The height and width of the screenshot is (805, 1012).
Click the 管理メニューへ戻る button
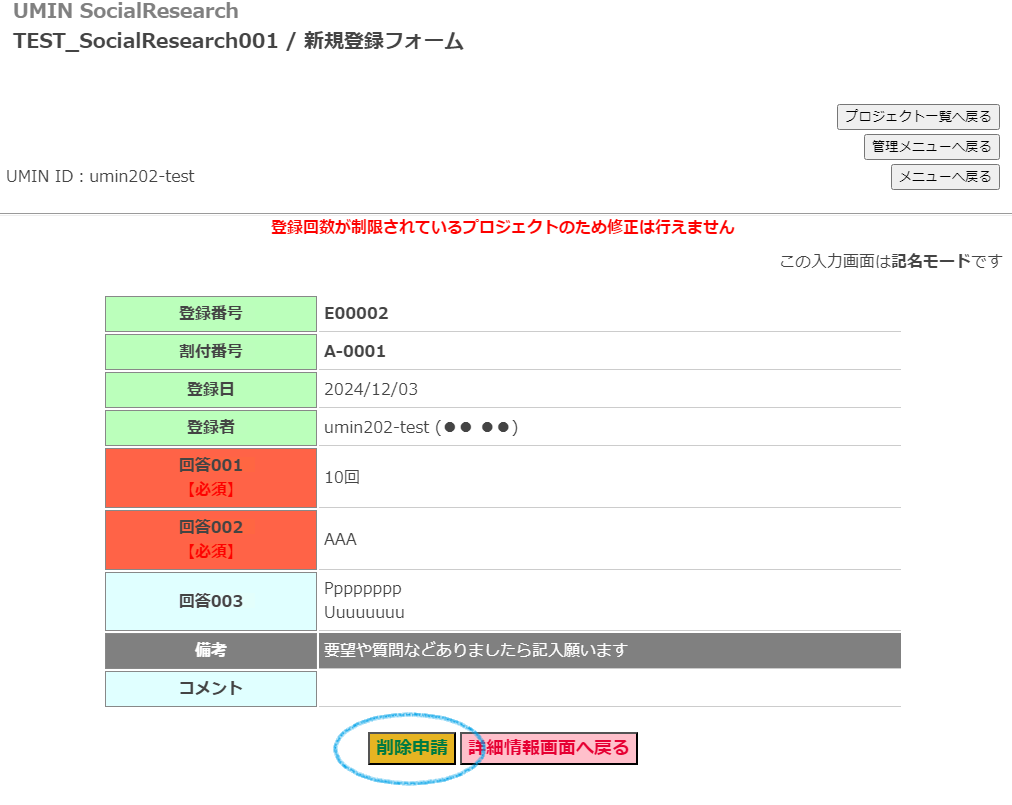[x=931, y=147]
